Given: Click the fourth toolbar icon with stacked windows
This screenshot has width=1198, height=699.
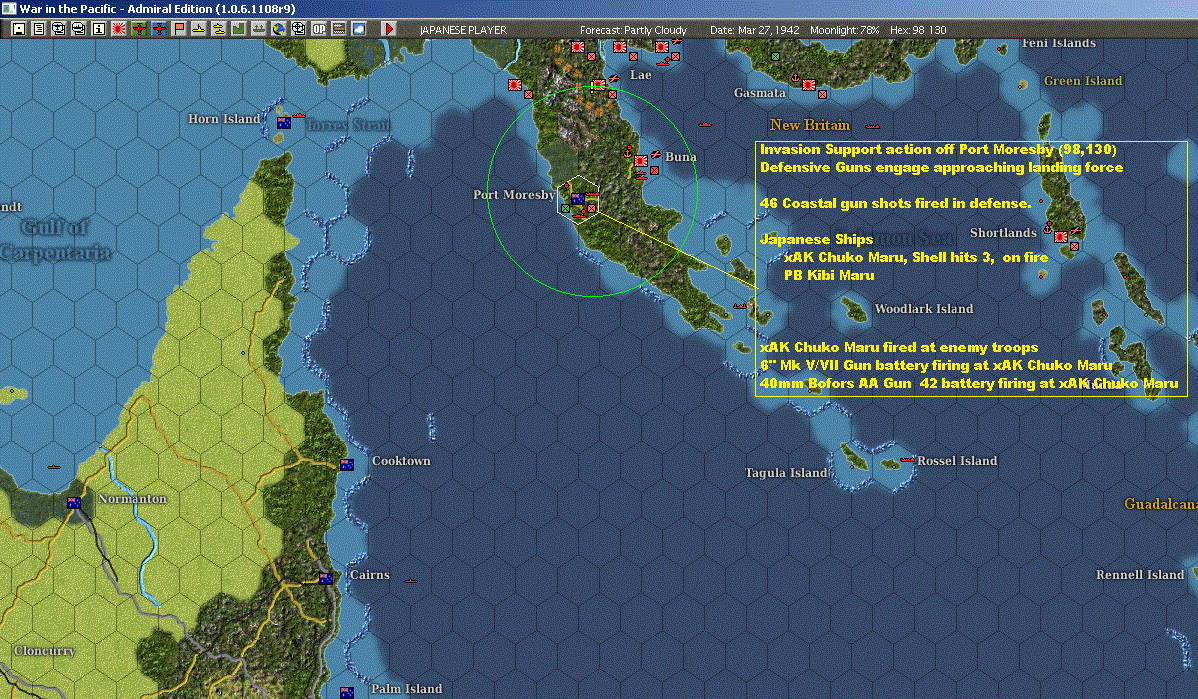Looking at the screenshot, I should [x=79, y=29].
